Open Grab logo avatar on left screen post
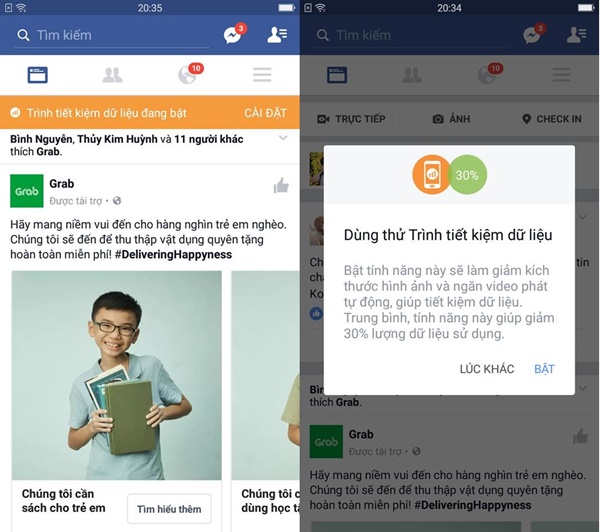Image resolution: width=600 pixels, height=532 pixels. point(27,191)
